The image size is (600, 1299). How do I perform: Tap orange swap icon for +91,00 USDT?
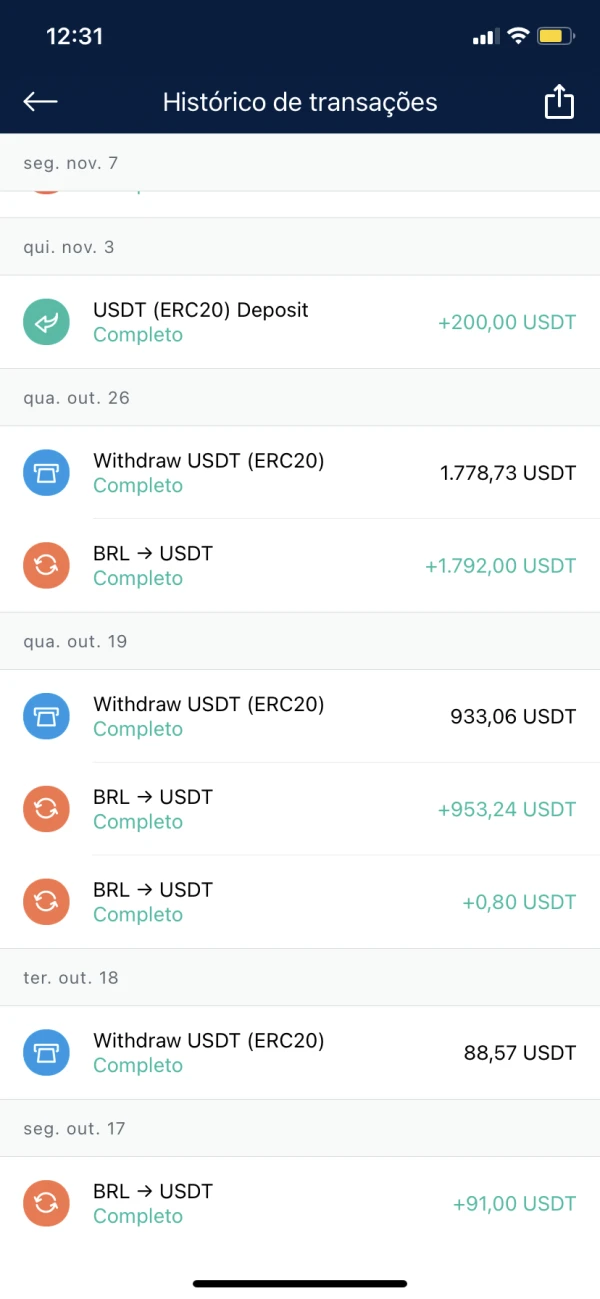46,1203
